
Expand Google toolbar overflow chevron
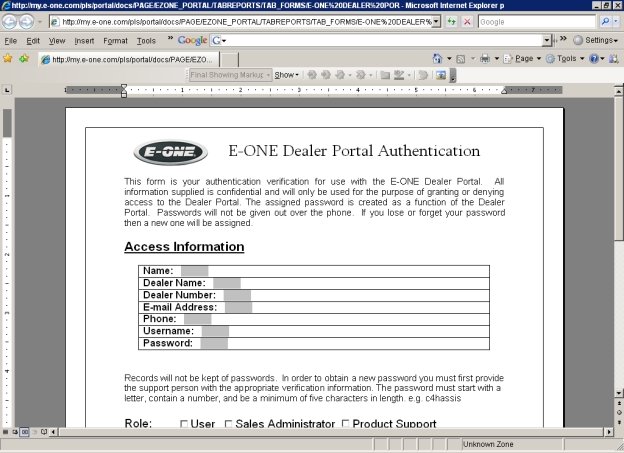(563, 39)
